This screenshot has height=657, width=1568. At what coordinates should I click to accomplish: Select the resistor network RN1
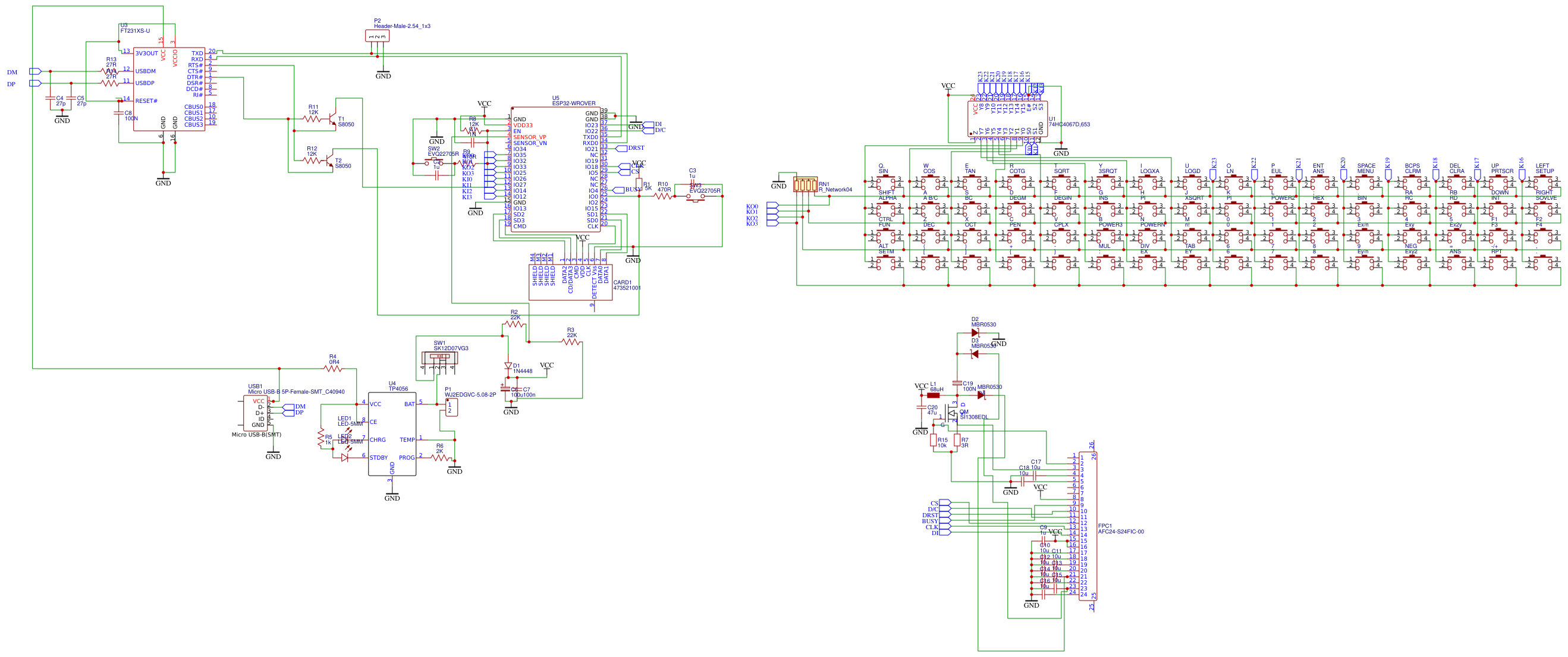[x=806, y=186]
